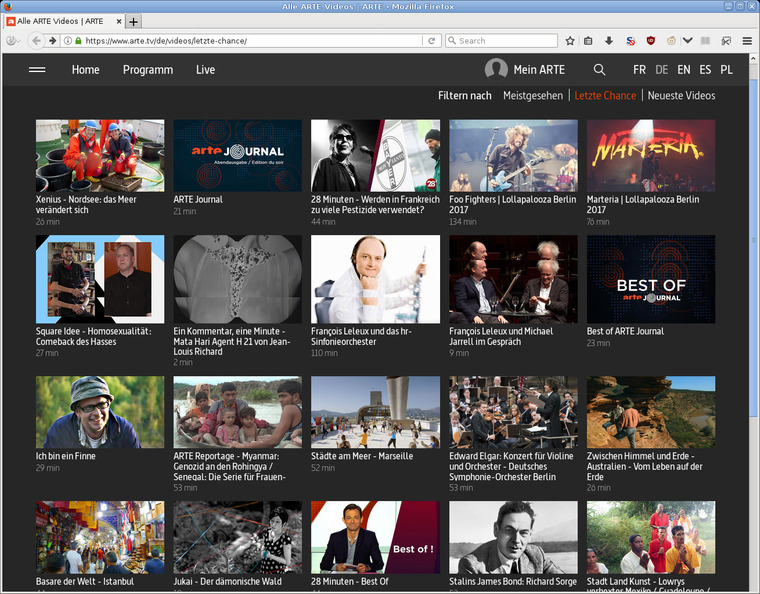Open 28 Minuten Best Of thumbnail
760x594 pixels.
coord(376,537)
